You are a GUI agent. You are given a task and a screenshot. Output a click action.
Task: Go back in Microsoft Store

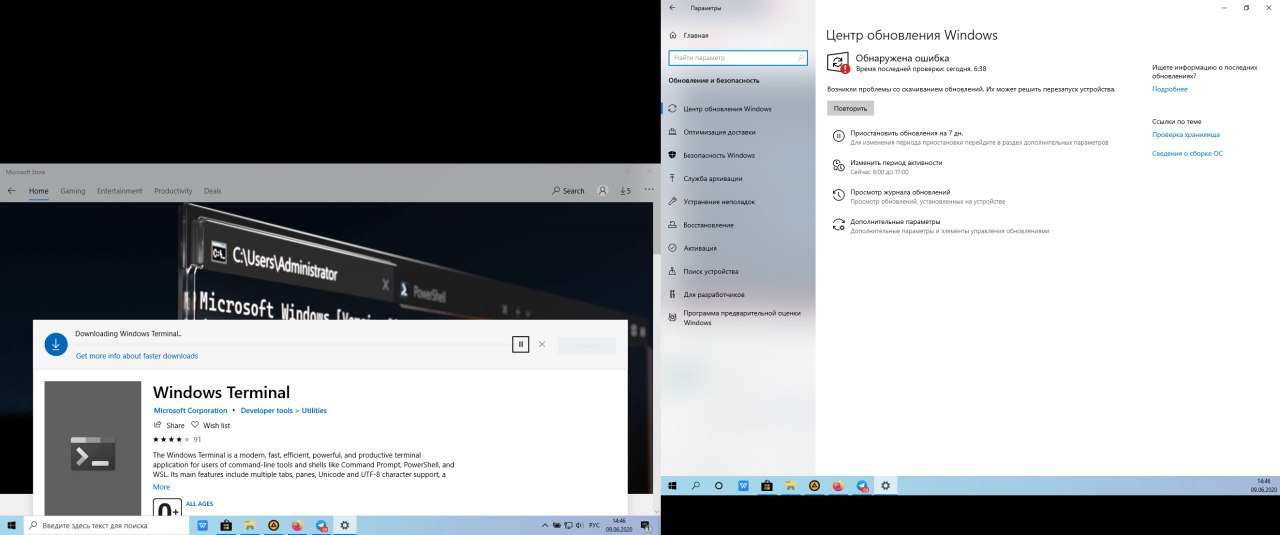11,190
